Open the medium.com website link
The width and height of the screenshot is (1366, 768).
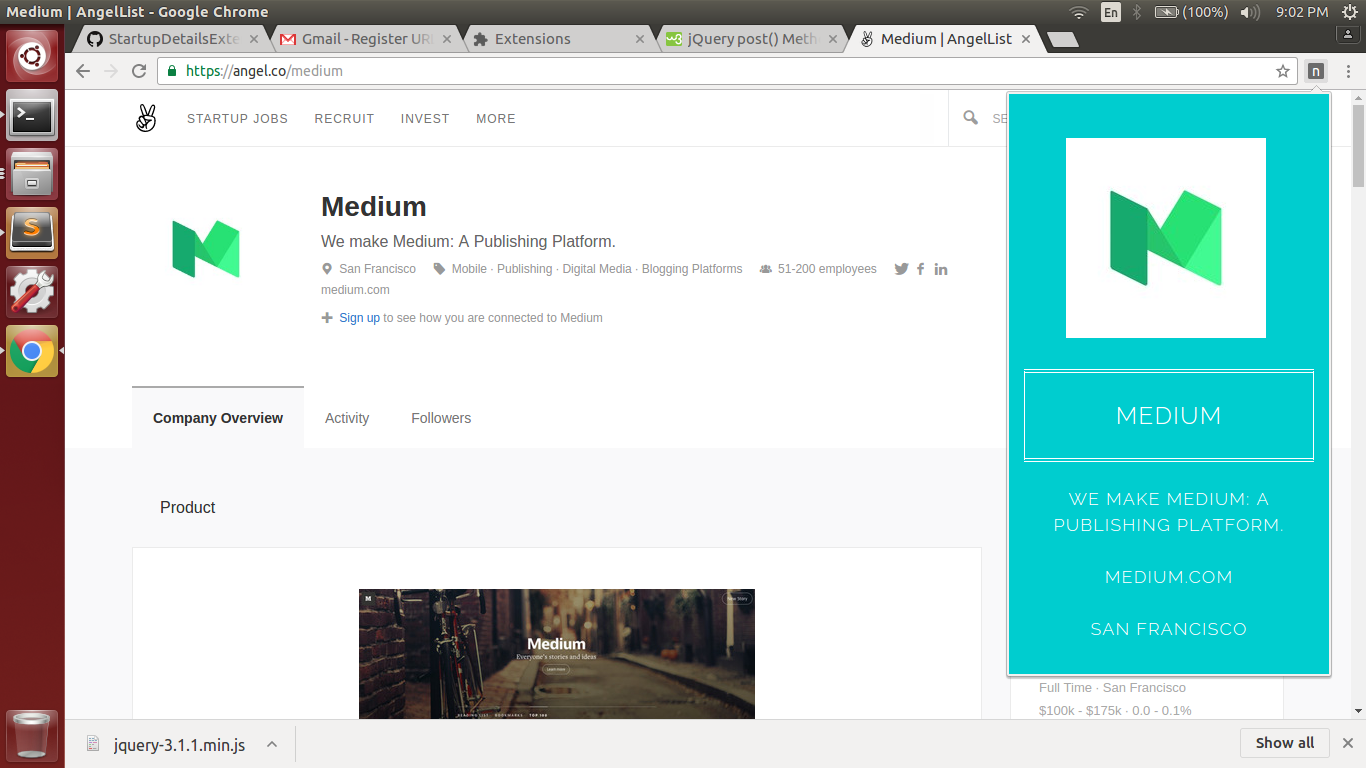[x=355, y=290]
